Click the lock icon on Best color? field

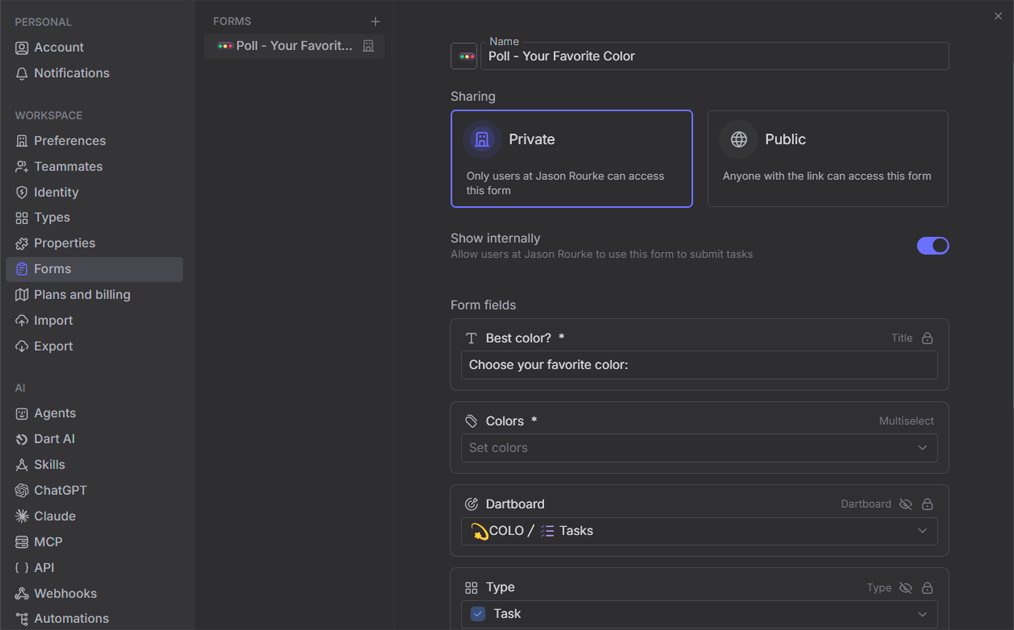click(927, 338)
